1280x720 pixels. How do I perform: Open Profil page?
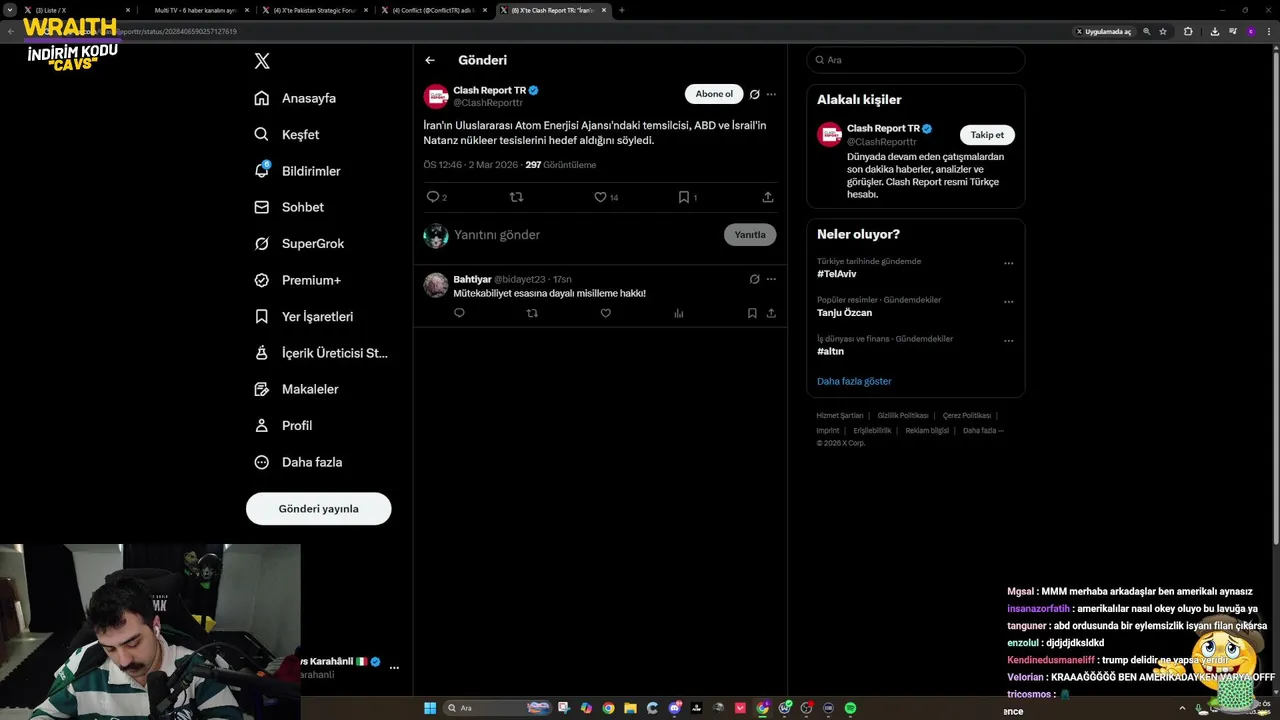click(283, 425)
